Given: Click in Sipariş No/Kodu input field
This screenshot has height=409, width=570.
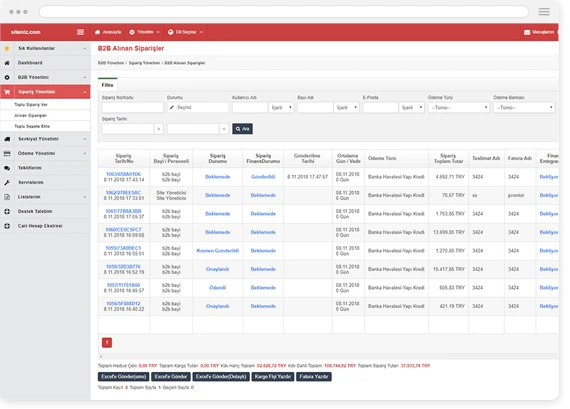Looking at the screenshot, I should [133, 108].
